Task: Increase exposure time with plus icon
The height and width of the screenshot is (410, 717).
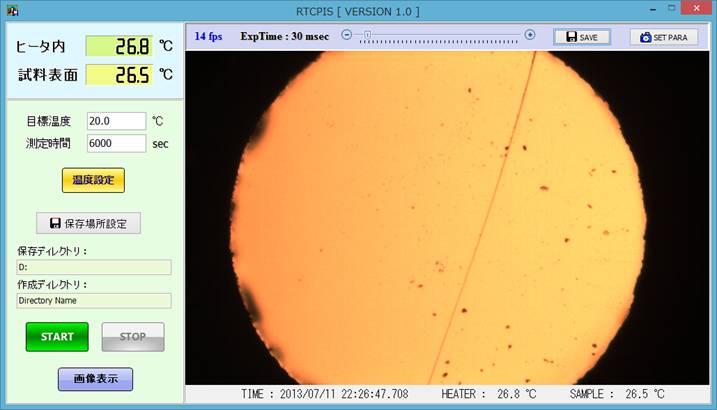Action: pos(530,35)
